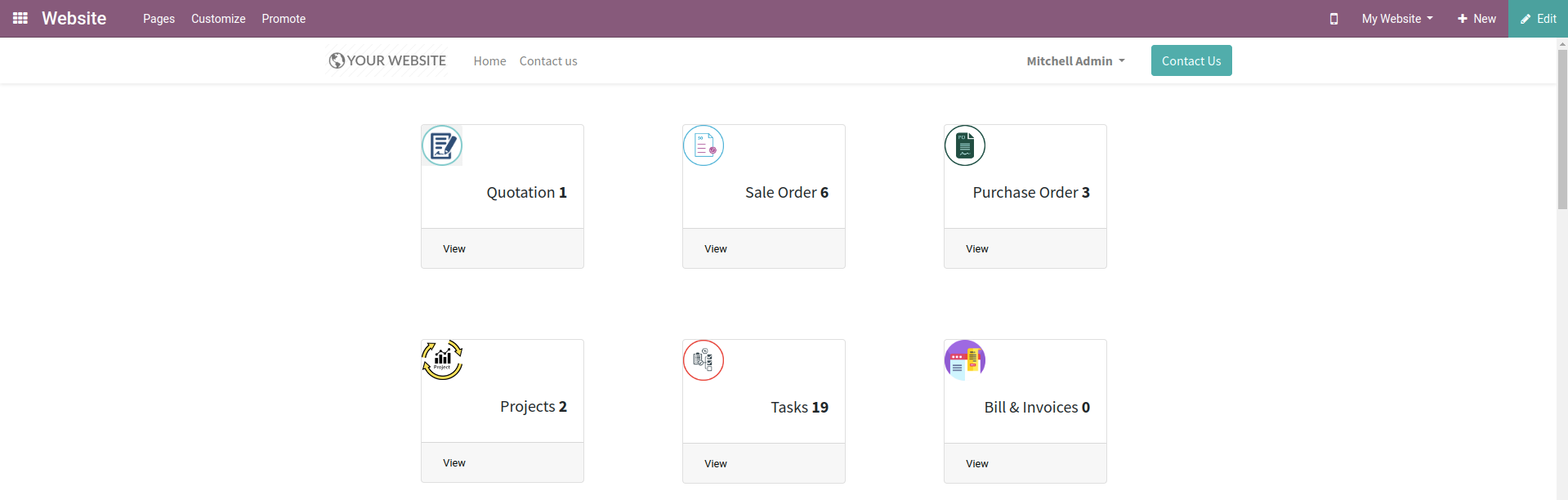The image size is (1568, 500).
Task: Click the teal Contact Us button
Action: 1191,60
